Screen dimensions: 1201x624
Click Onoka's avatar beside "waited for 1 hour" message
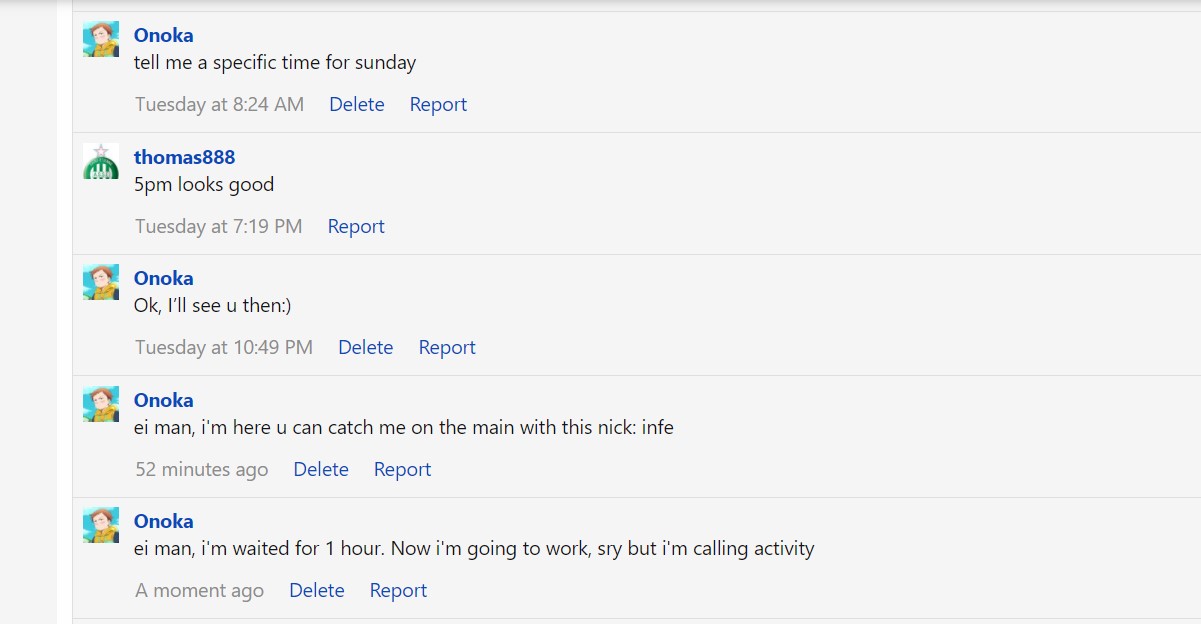coord(101,525)
